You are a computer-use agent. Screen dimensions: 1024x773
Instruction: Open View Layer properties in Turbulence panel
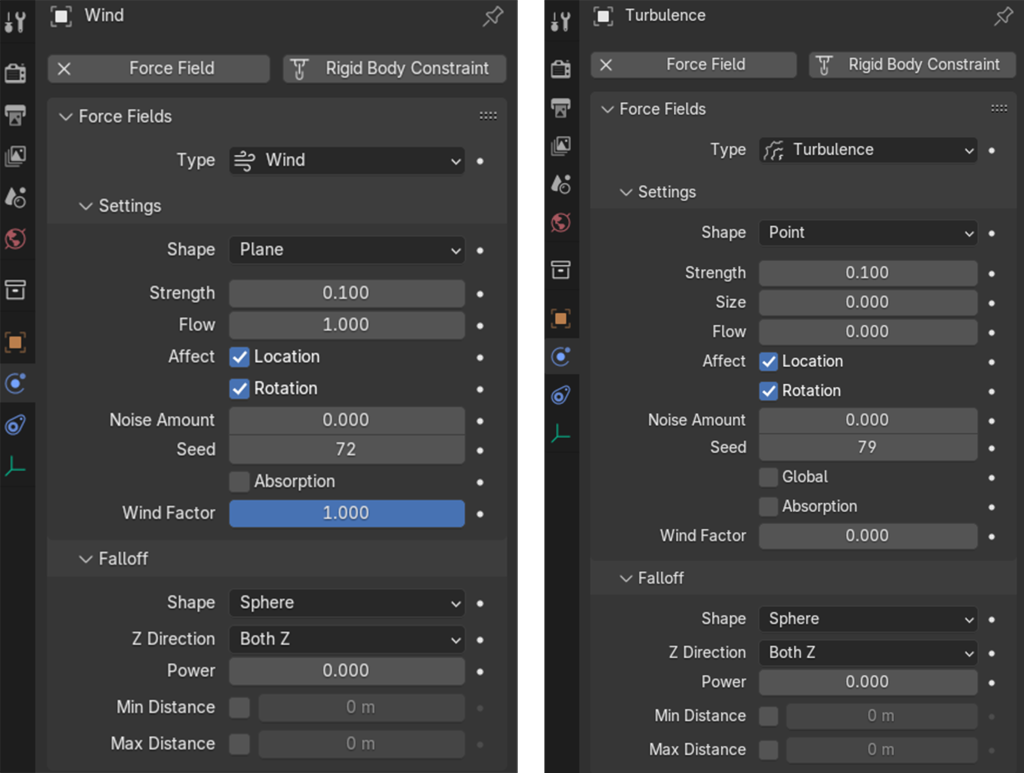561,146
